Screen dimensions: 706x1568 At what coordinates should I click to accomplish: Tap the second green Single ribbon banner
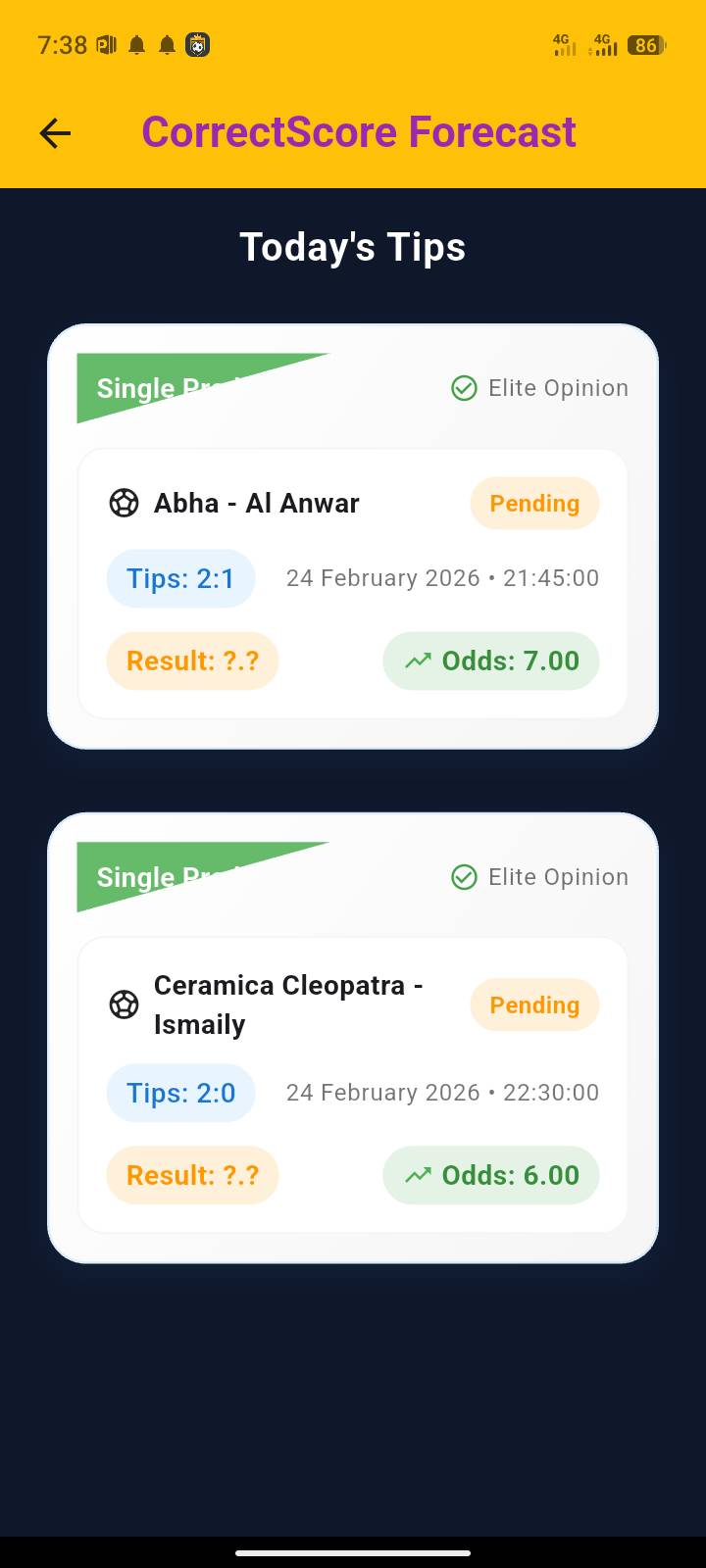tap(157, 877)
